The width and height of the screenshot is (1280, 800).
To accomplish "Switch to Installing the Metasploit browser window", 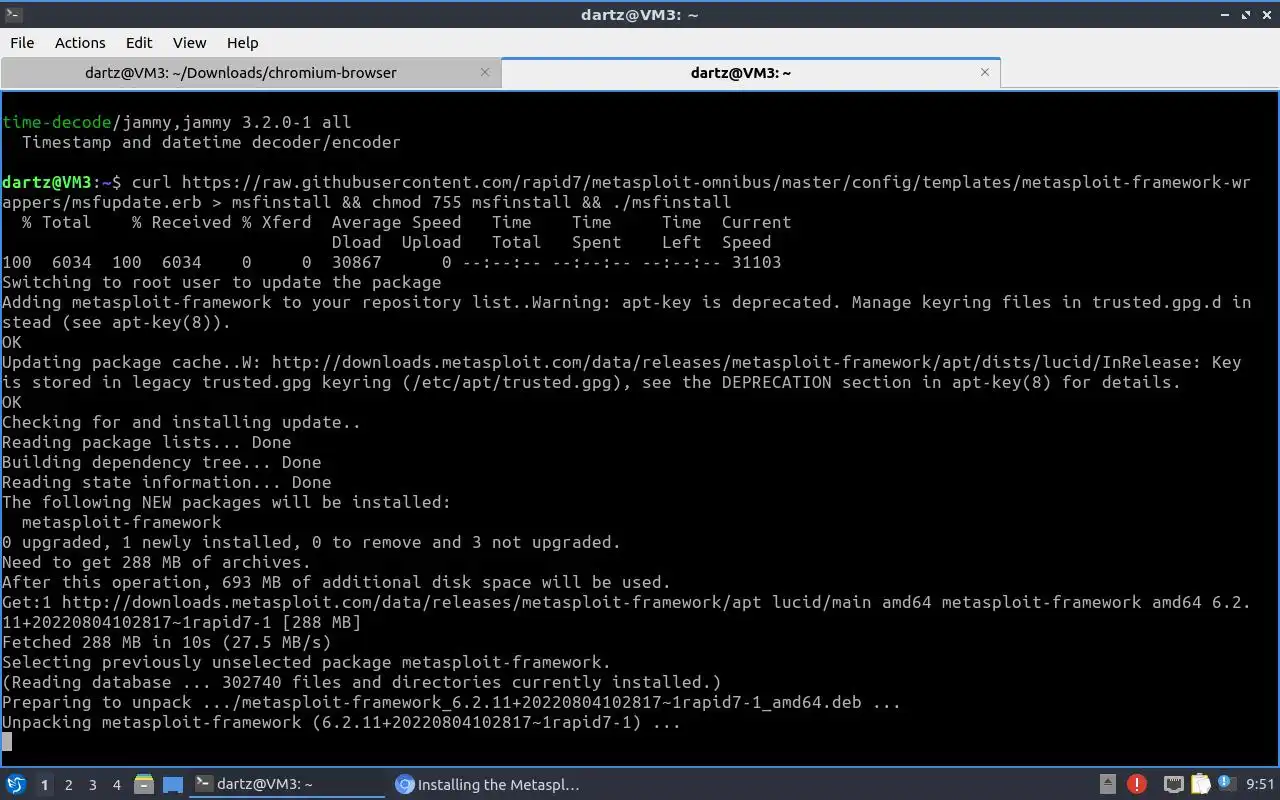I will click(x=488, y=785).
